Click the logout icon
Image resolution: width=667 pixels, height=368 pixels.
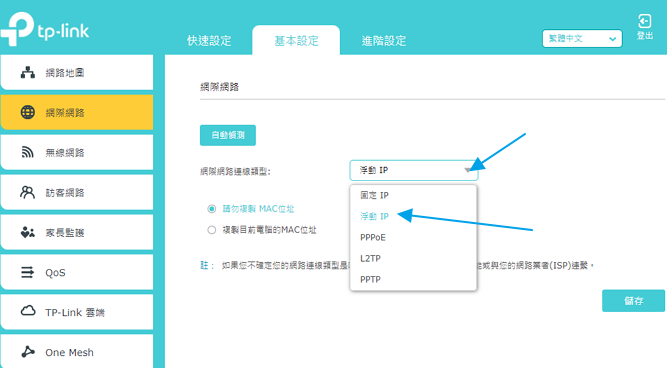tap(644, 21)
